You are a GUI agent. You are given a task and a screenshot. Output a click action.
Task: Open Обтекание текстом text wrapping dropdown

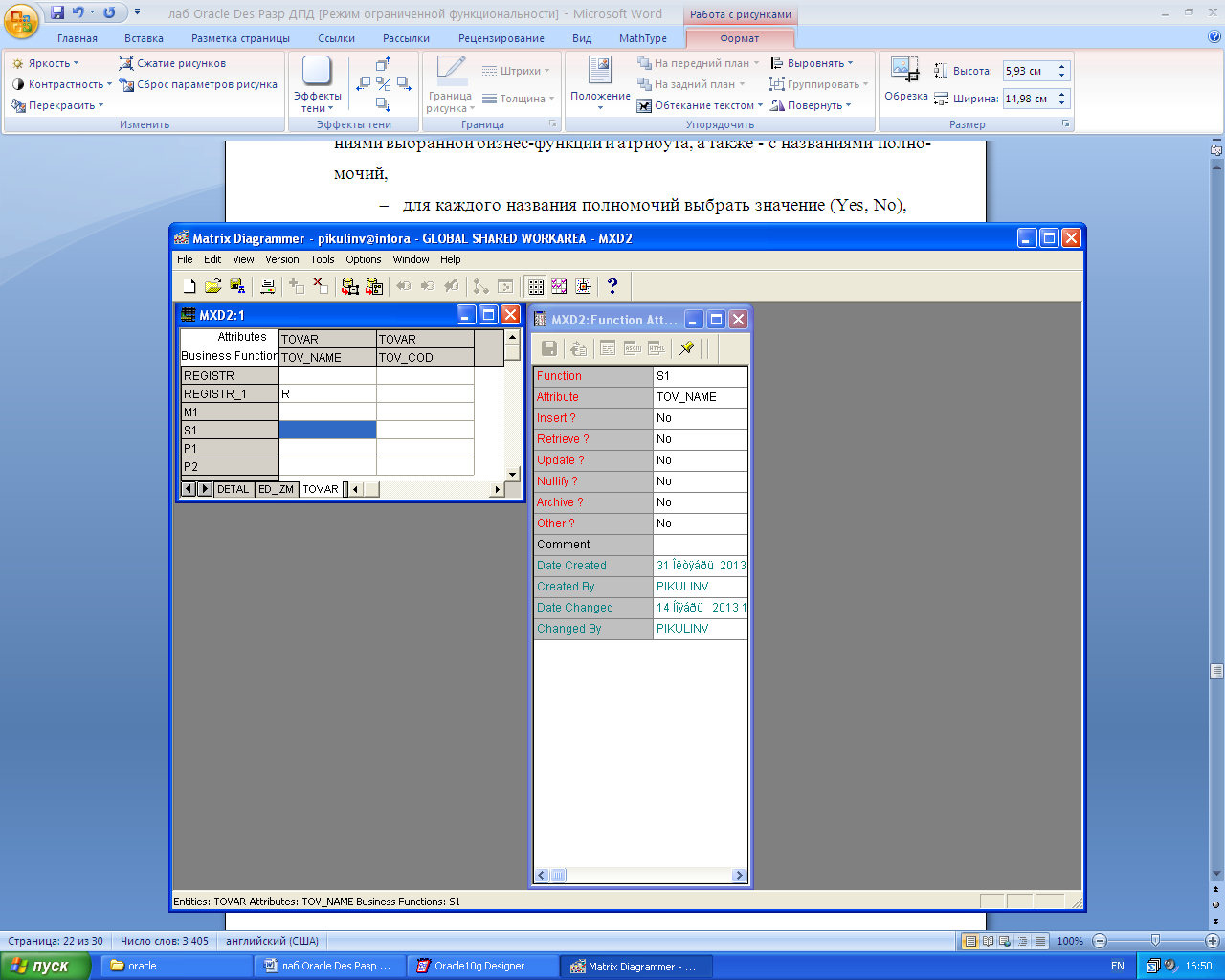(701, 105)
